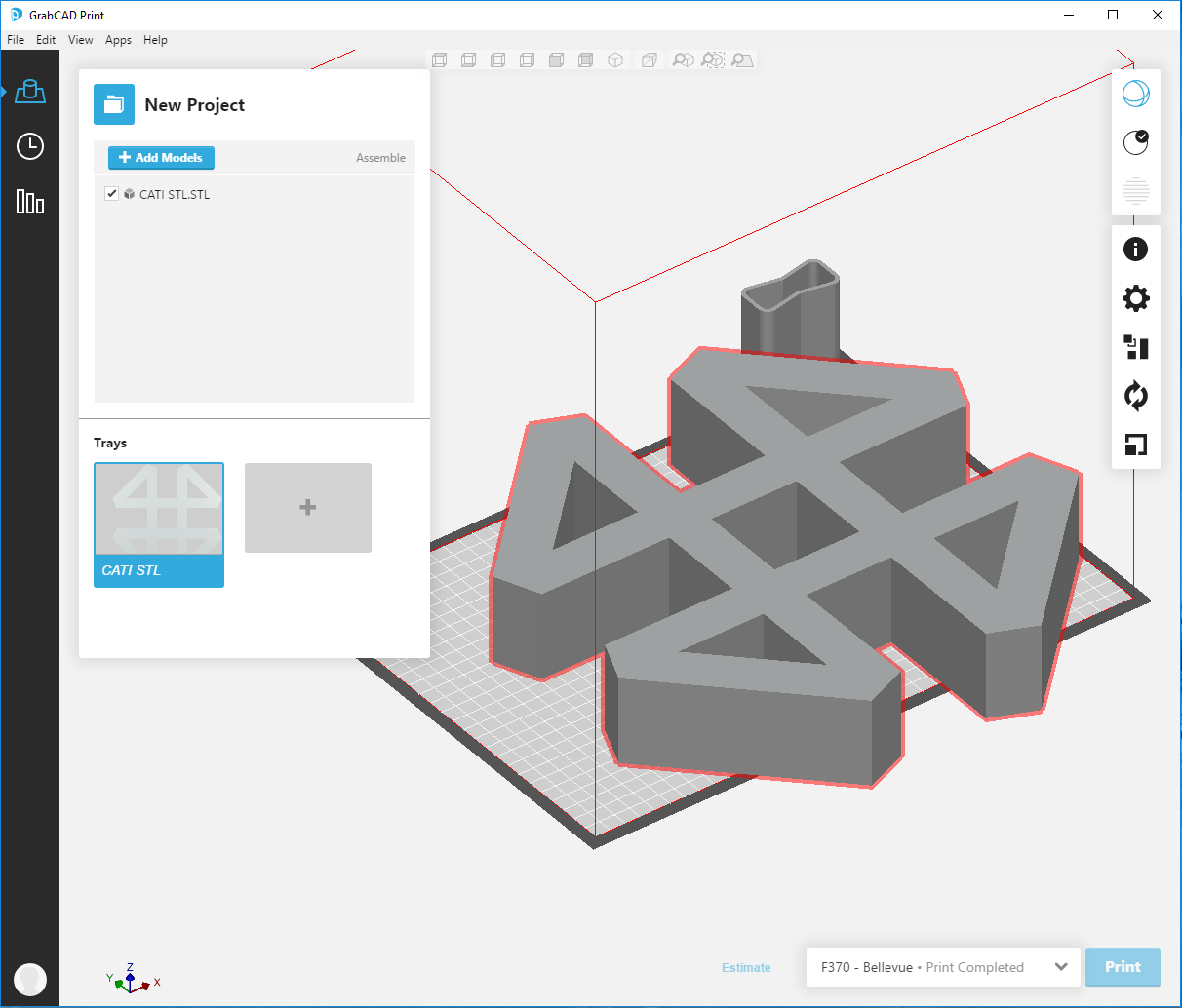Select the sixth cube view preset with shaded face

tap(585, 60)
